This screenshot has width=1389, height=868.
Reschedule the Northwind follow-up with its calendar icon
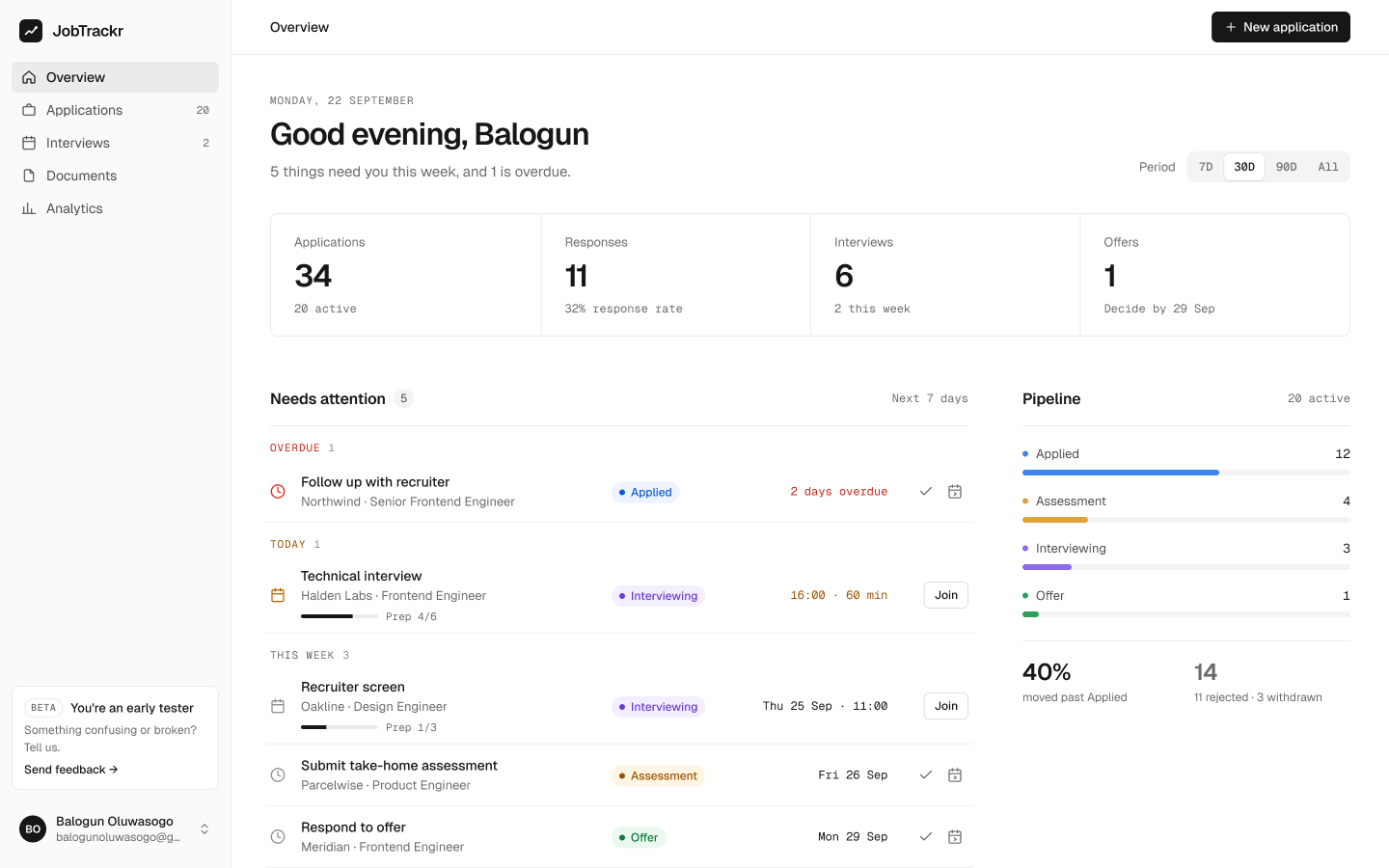(955, 492)
